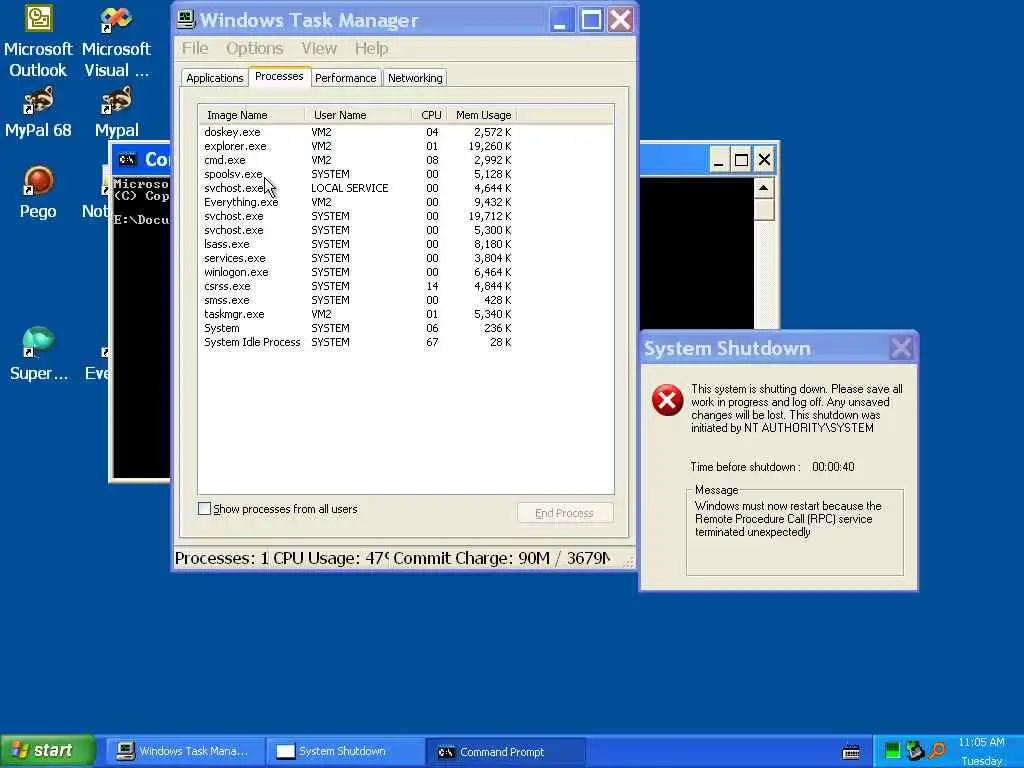This screenshot has width=1024, height=768.
Task: Select the doskey.exe process row
Action: coord(358,132)
